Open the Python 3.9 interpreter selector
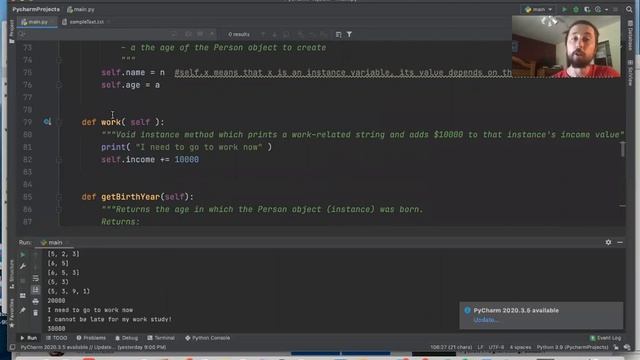The width and height of the screenshot is (640, 360). [572, 347]
